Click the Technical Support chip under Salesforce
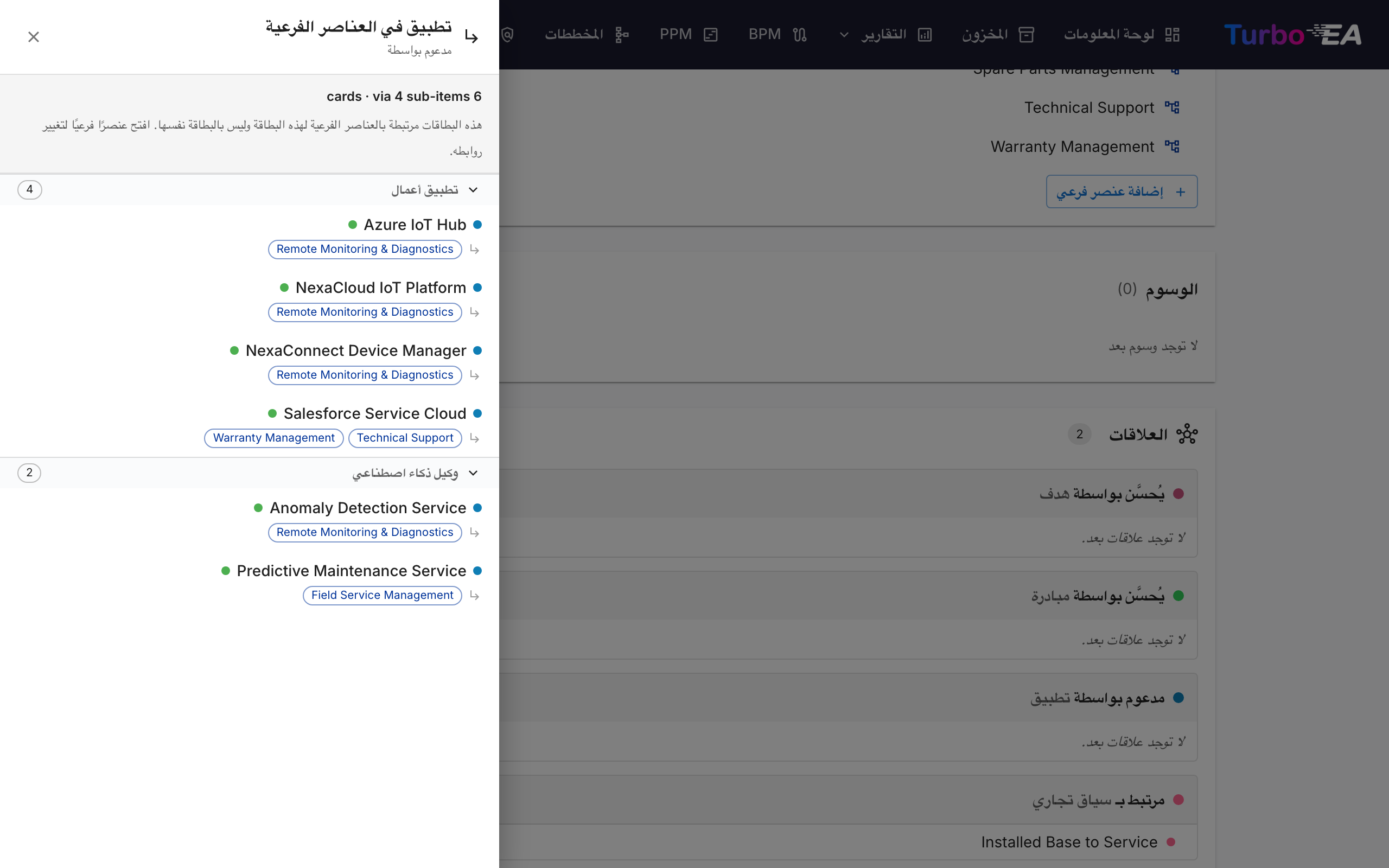 [405, 438]
